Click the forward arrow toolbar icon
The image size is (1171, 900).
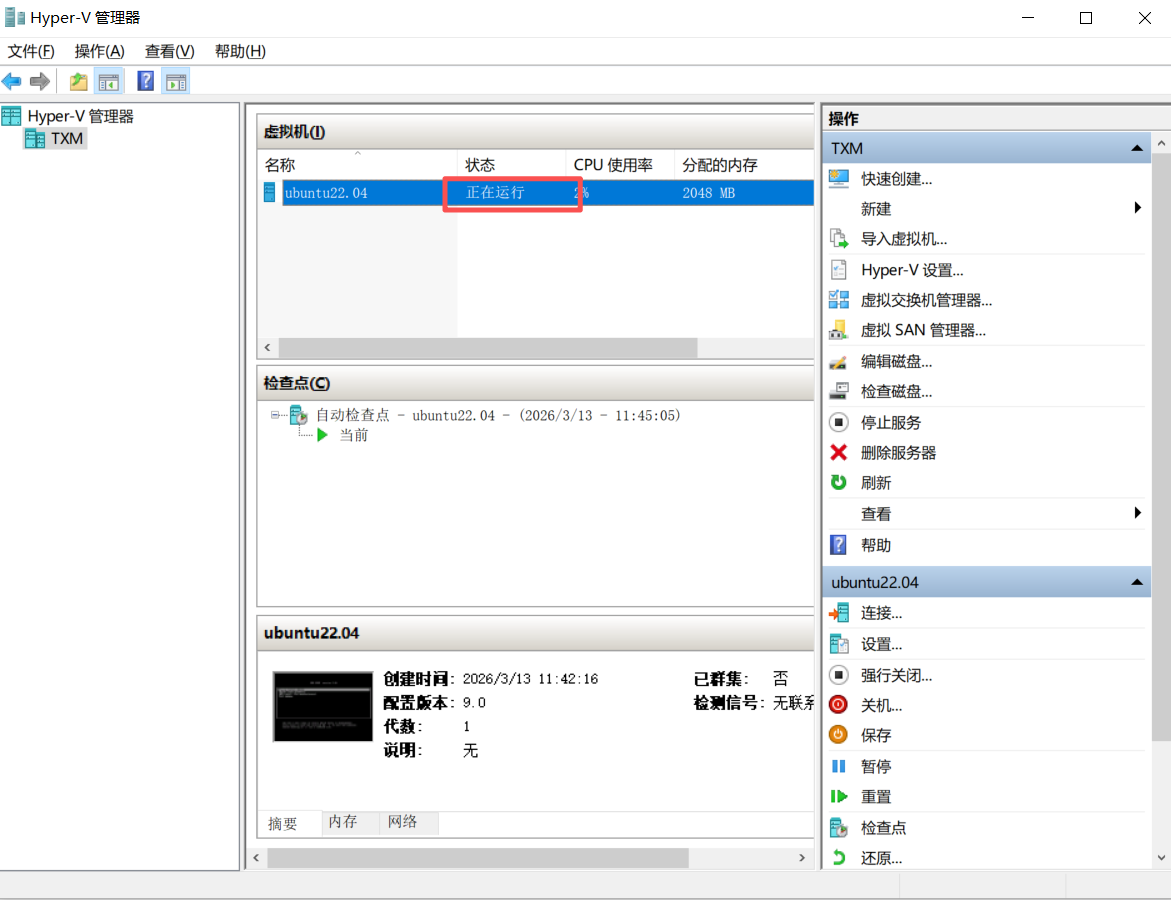(40, 81)
